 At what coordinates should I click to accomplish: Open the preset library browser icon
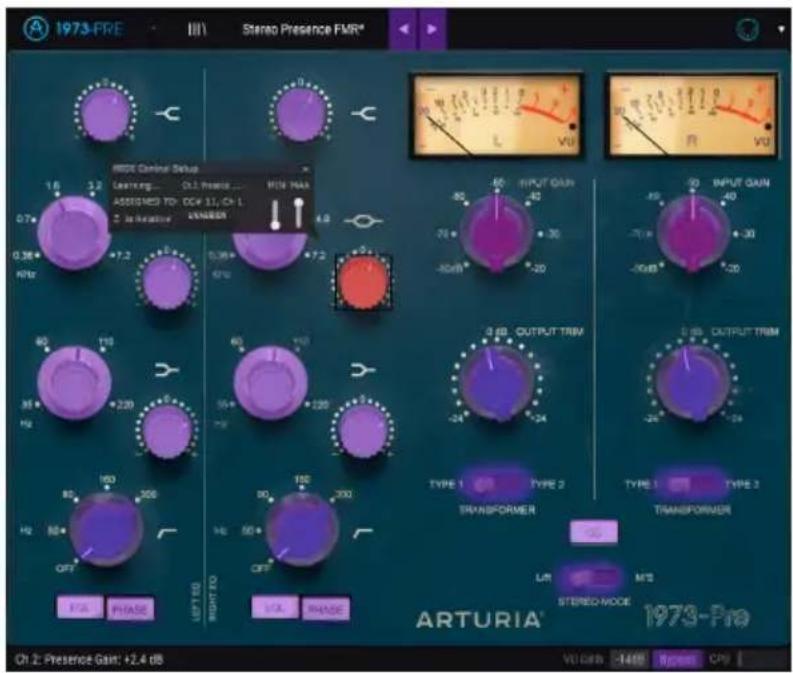[197, 29]
